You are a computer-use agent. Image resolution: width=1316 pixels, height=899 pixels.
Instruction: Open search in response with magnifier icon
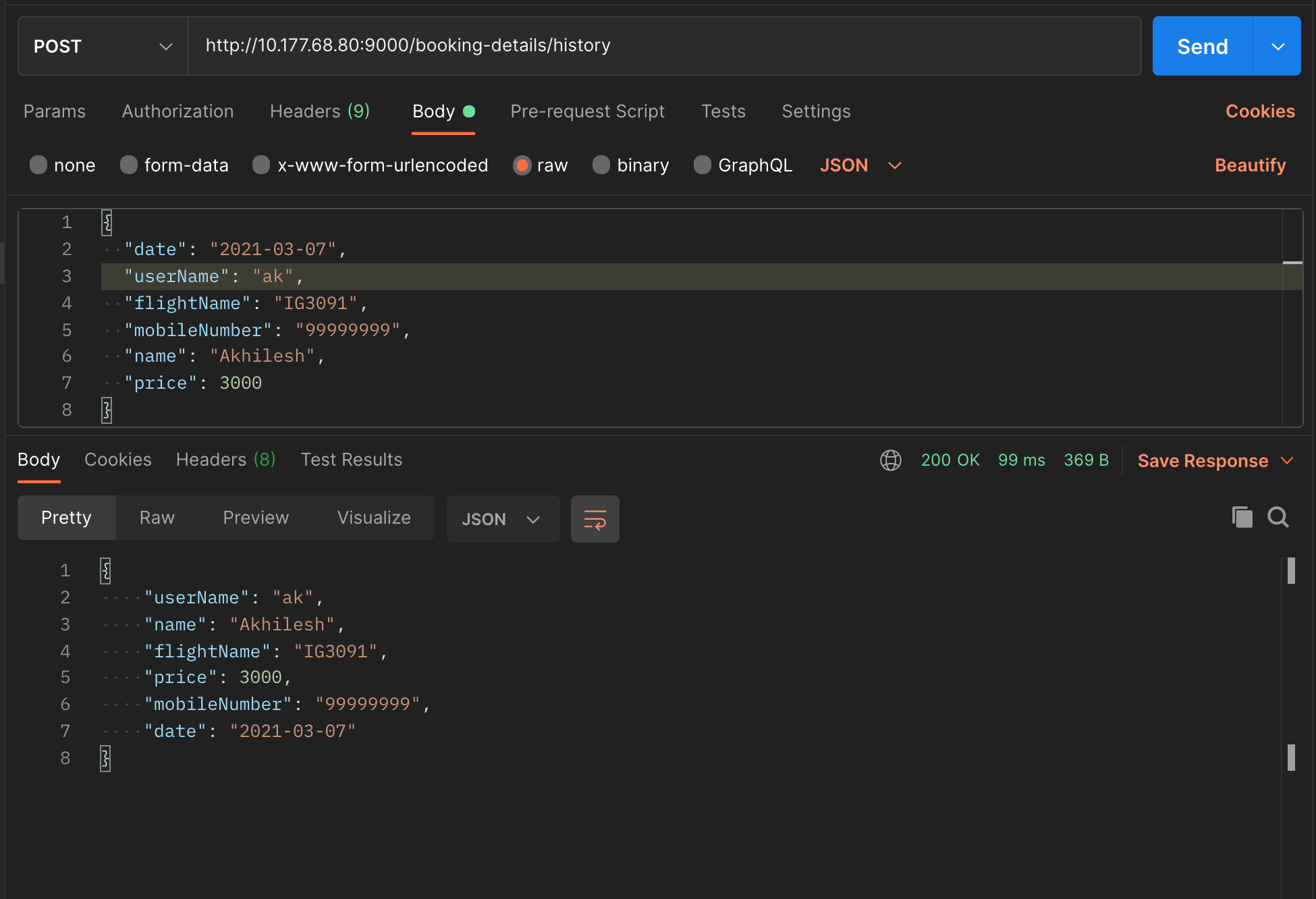click(1278, 517)
